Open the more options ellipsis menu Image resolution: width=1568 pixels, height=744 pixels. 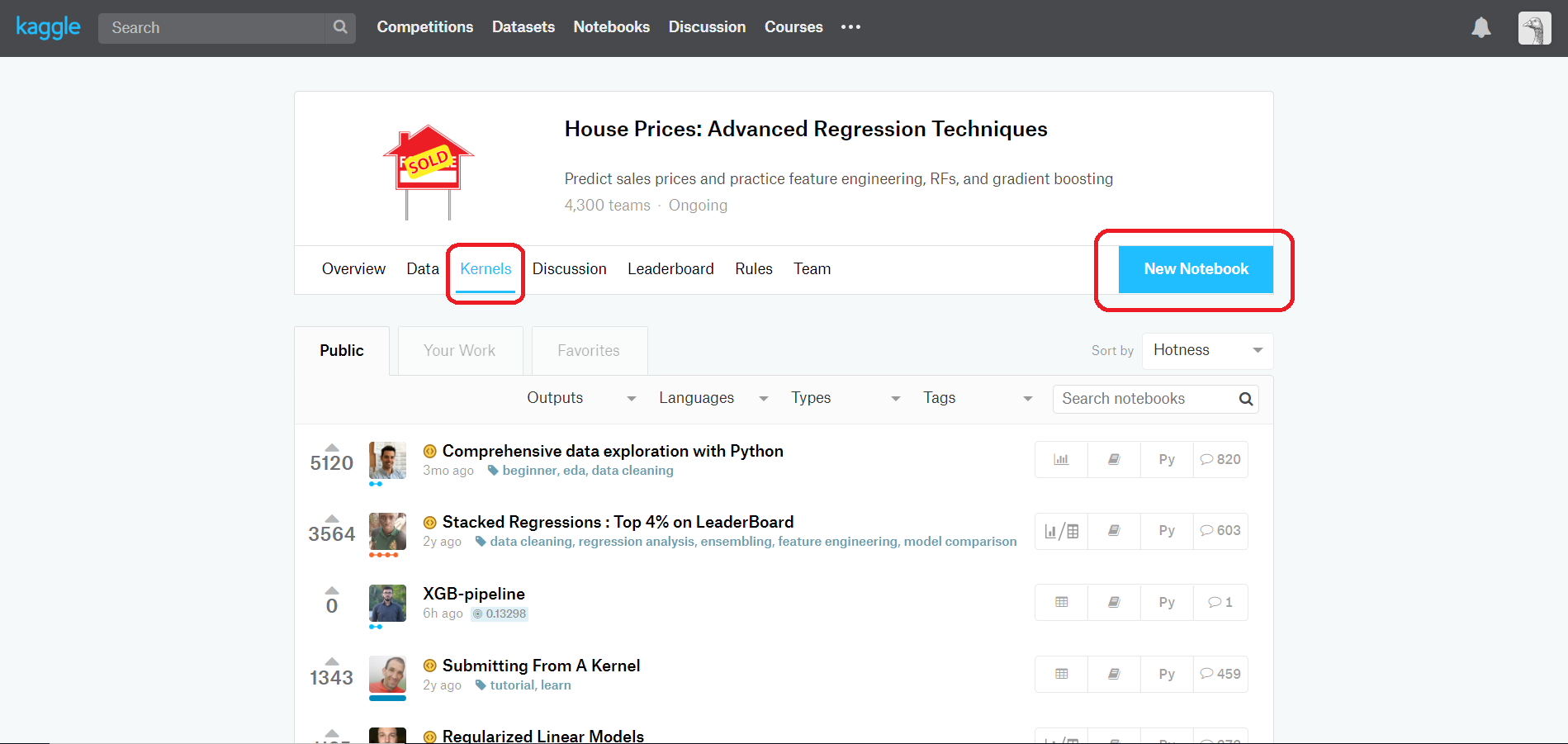click(x=850, y=27)
